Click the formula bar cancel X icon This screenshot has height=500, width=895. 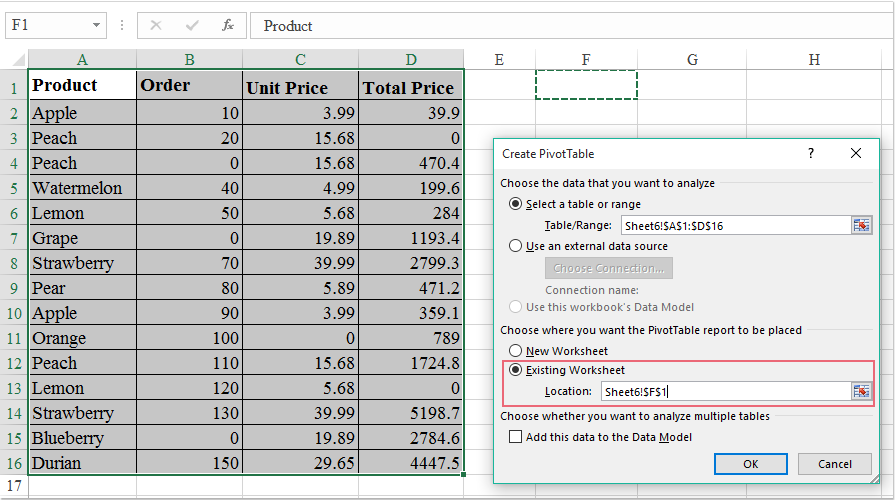click(x=156, y=26)
